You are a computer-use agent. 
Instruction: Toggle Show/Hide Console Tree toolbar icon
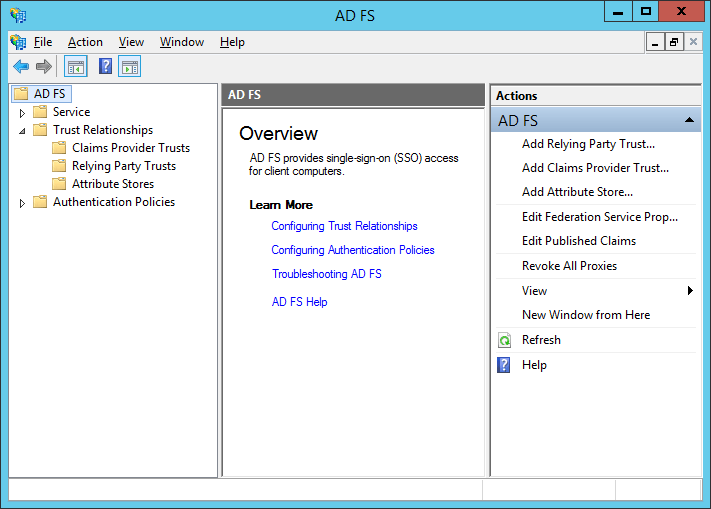point(75,67)
